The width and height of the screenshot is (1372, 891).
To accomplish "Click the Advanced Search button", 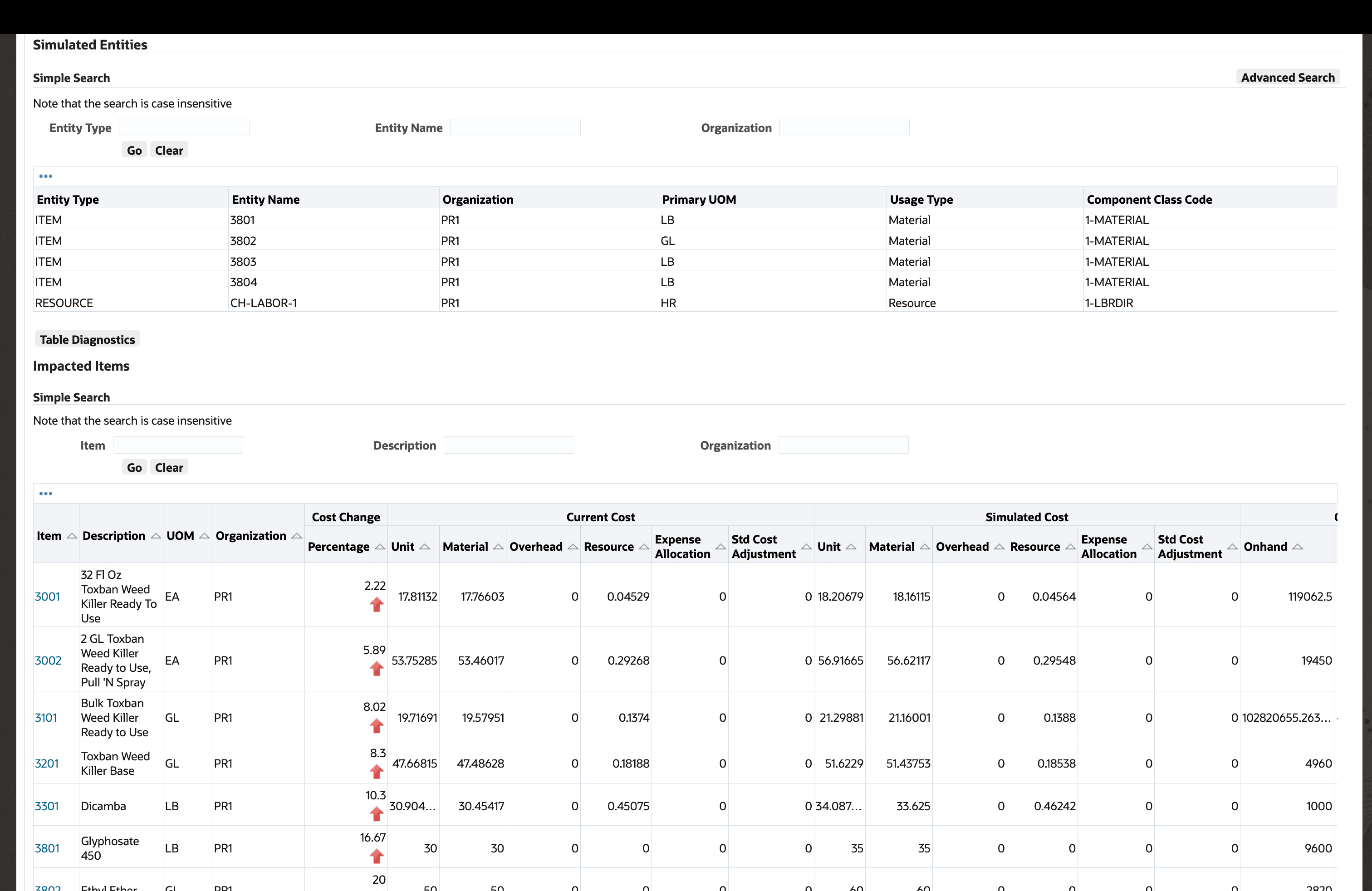I will (1287, 77).
